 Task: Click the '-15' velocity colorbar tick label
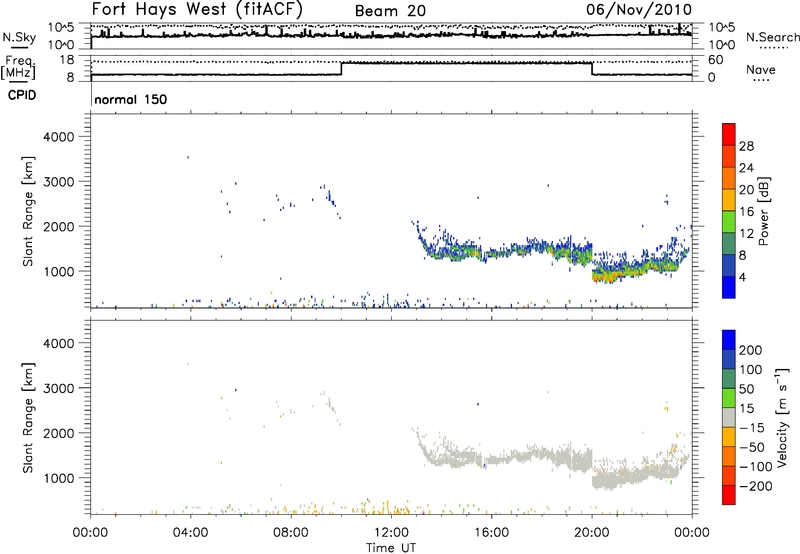click(752, 428)
